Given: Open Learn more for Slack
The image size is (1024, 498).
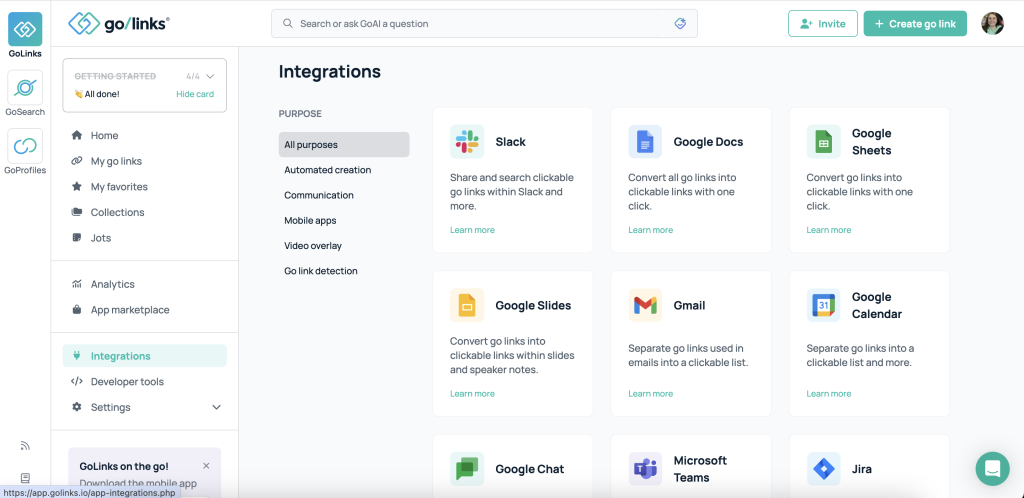Looking at the screenshot, I should tap(472, 230).
